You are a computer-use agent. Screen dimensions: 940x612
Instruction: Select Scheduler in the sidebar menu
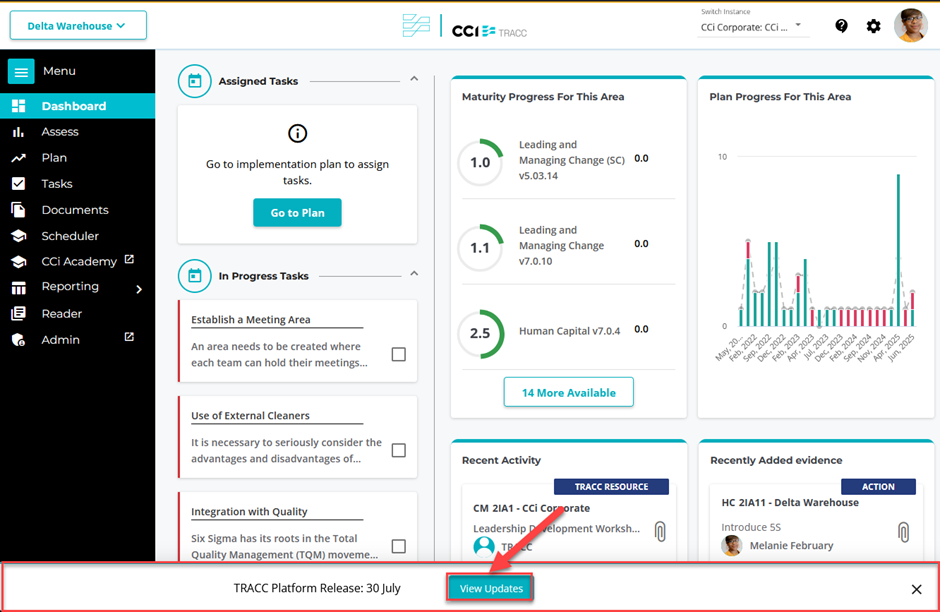pos(70,236)
